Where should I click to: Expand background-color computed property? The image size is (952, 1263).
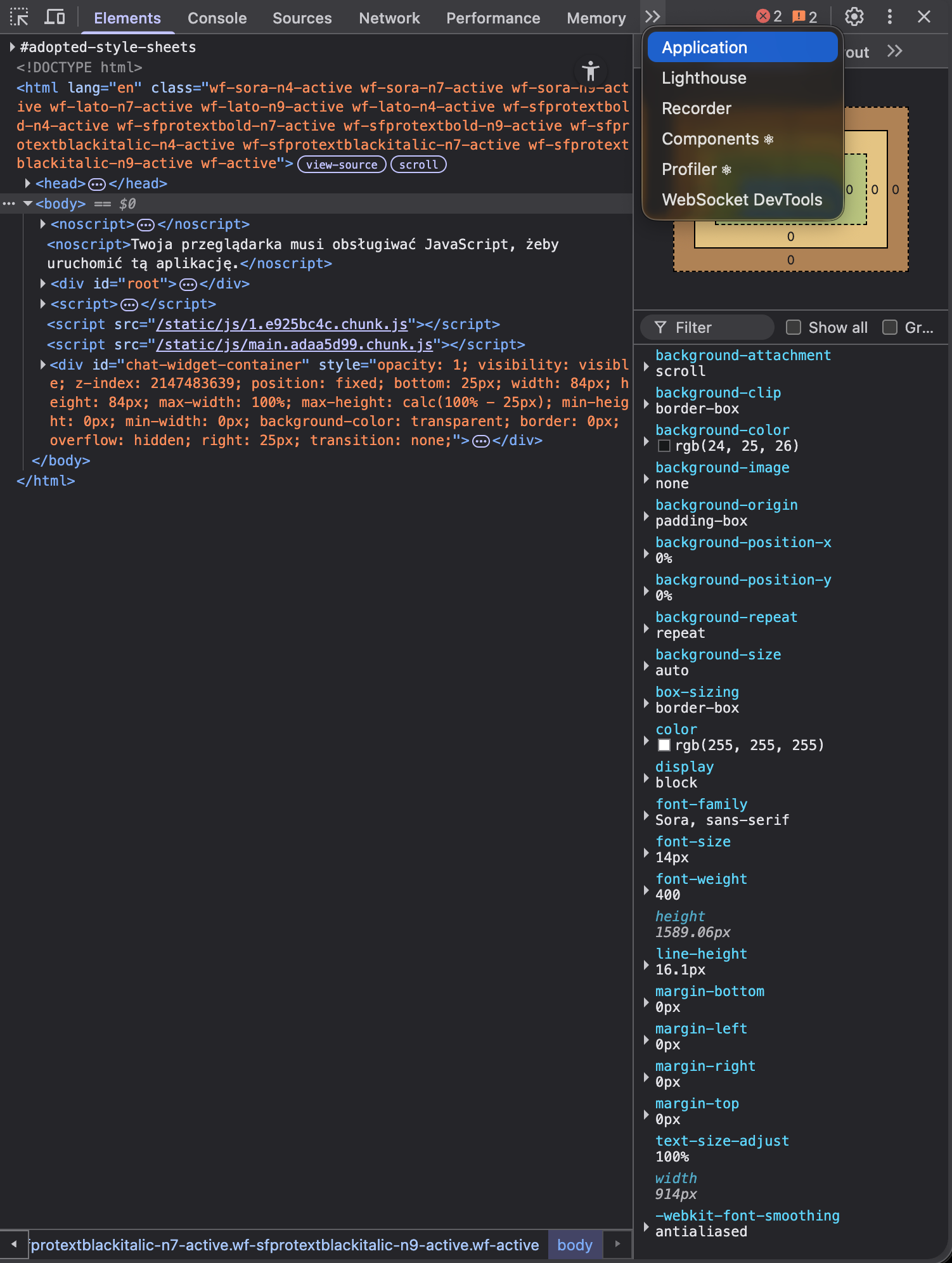(x=646, y=441)
